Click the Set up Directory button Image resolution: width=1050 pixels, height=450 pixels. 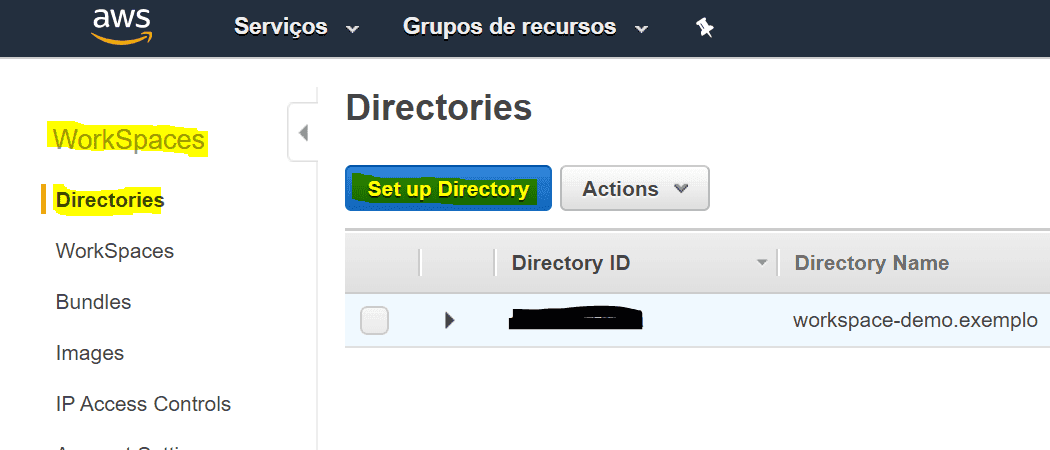coord(448,189)
